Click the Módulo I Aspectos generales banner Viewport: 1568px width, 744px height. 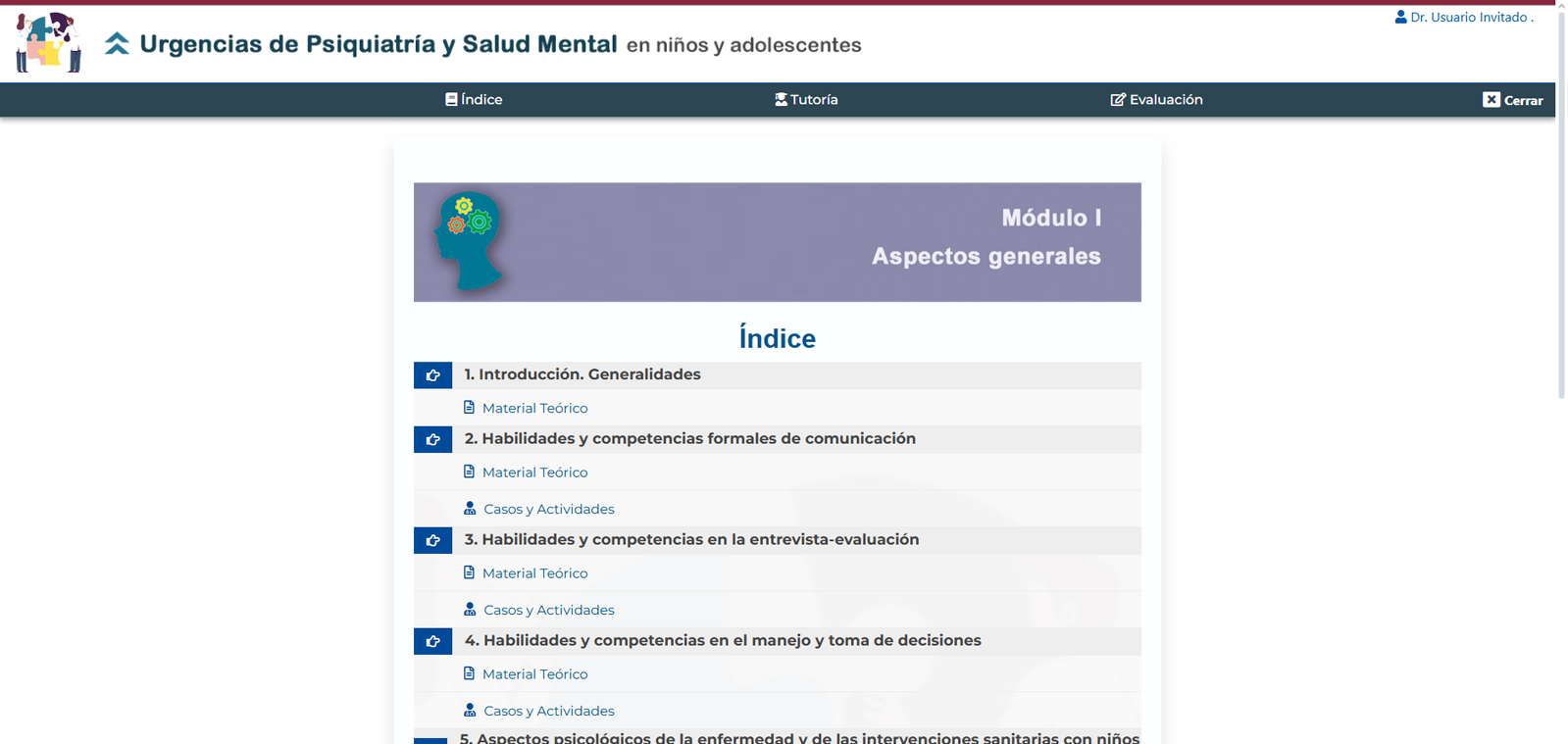778,242
